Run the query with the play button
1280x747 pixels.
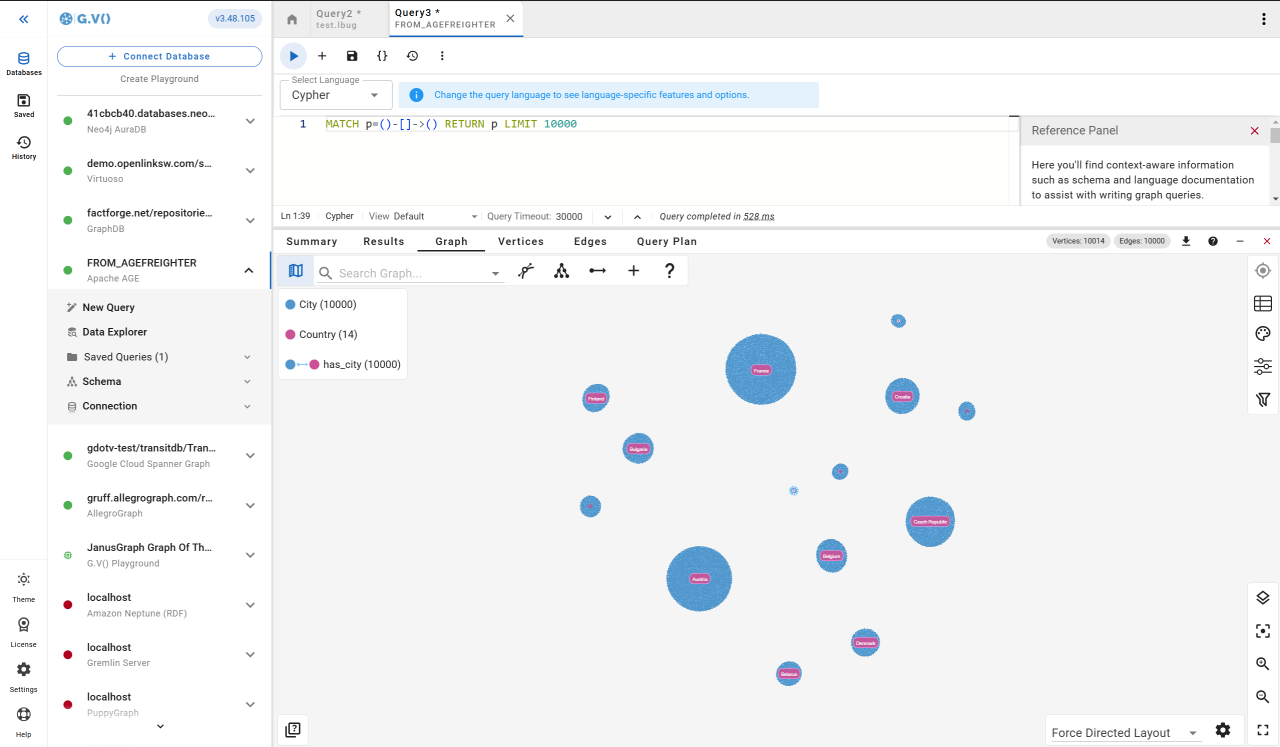[293, 56]
